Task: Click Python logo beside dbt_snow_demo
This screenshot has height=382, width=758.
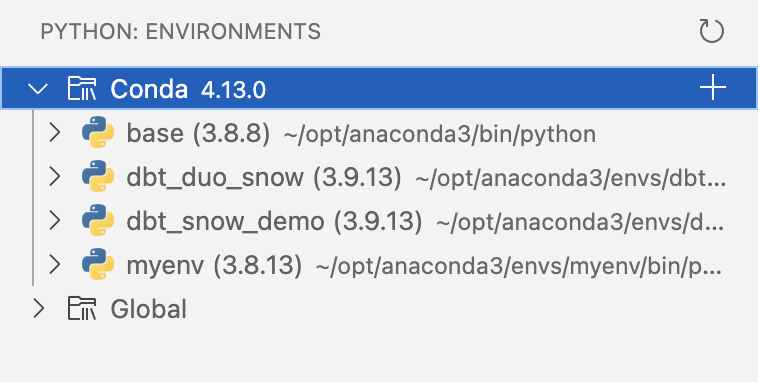Action: click(x=98, y=220)
